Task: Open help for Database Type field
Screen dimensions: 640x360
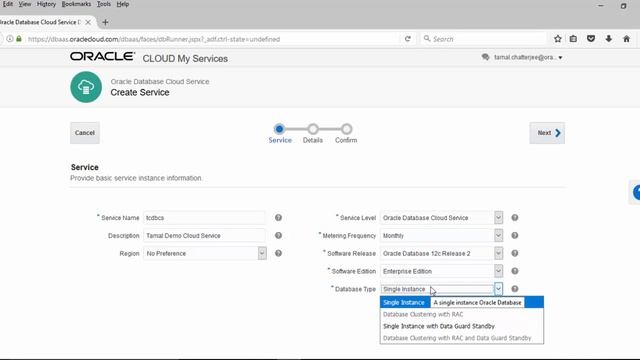Action: click(515, 289)
